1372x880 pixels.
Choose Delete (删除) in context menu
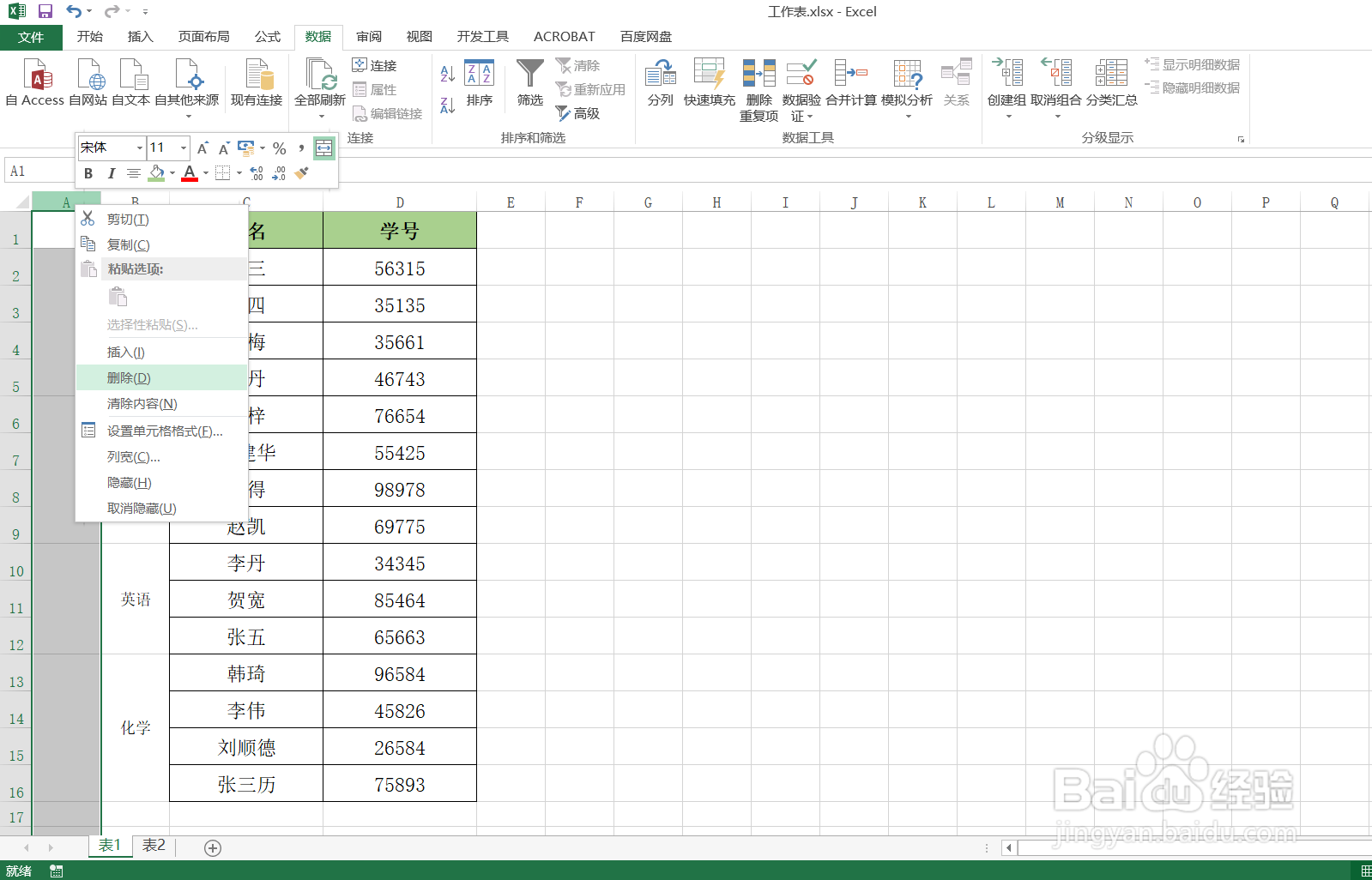point(162,377)
